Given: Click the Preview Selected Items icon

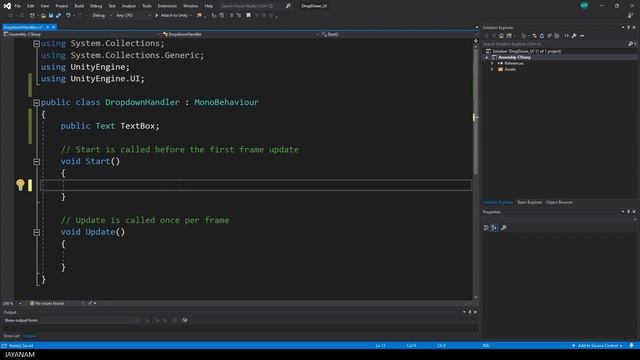Looking at the screenshot, I should point(582,36).
